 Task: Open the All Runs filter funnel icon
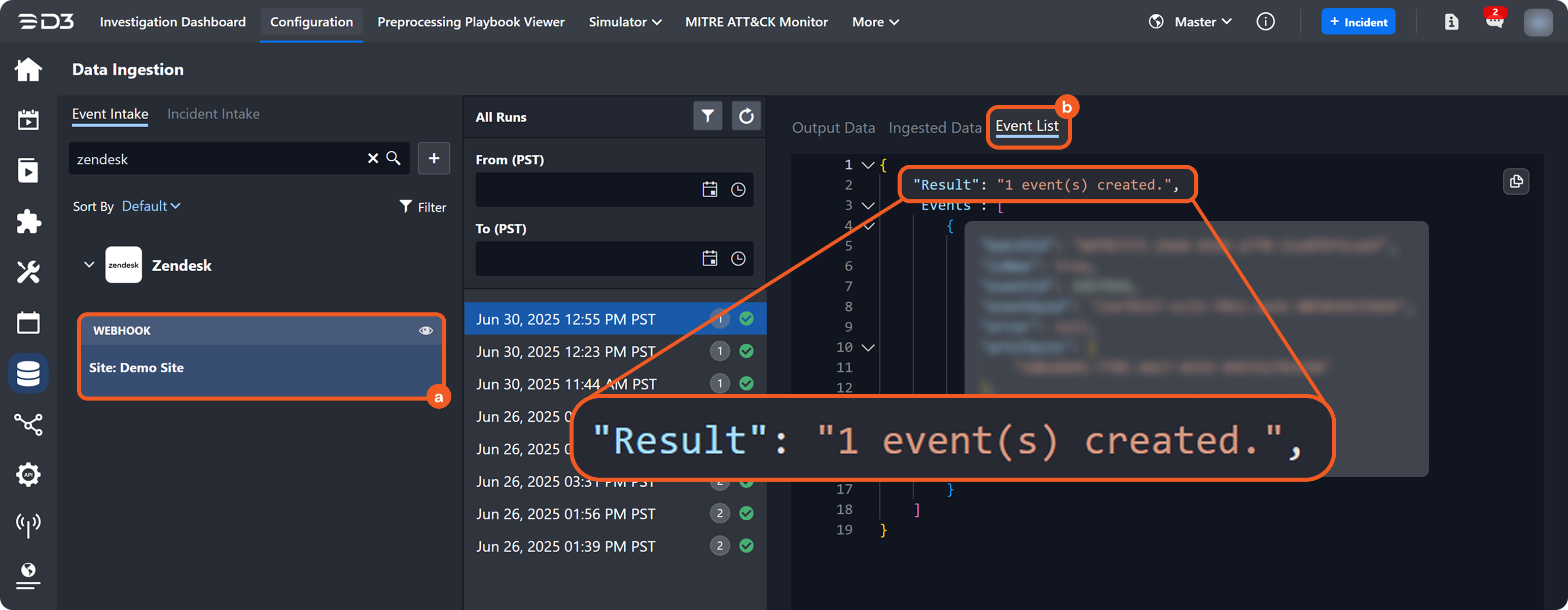click(x=707, y=116)
